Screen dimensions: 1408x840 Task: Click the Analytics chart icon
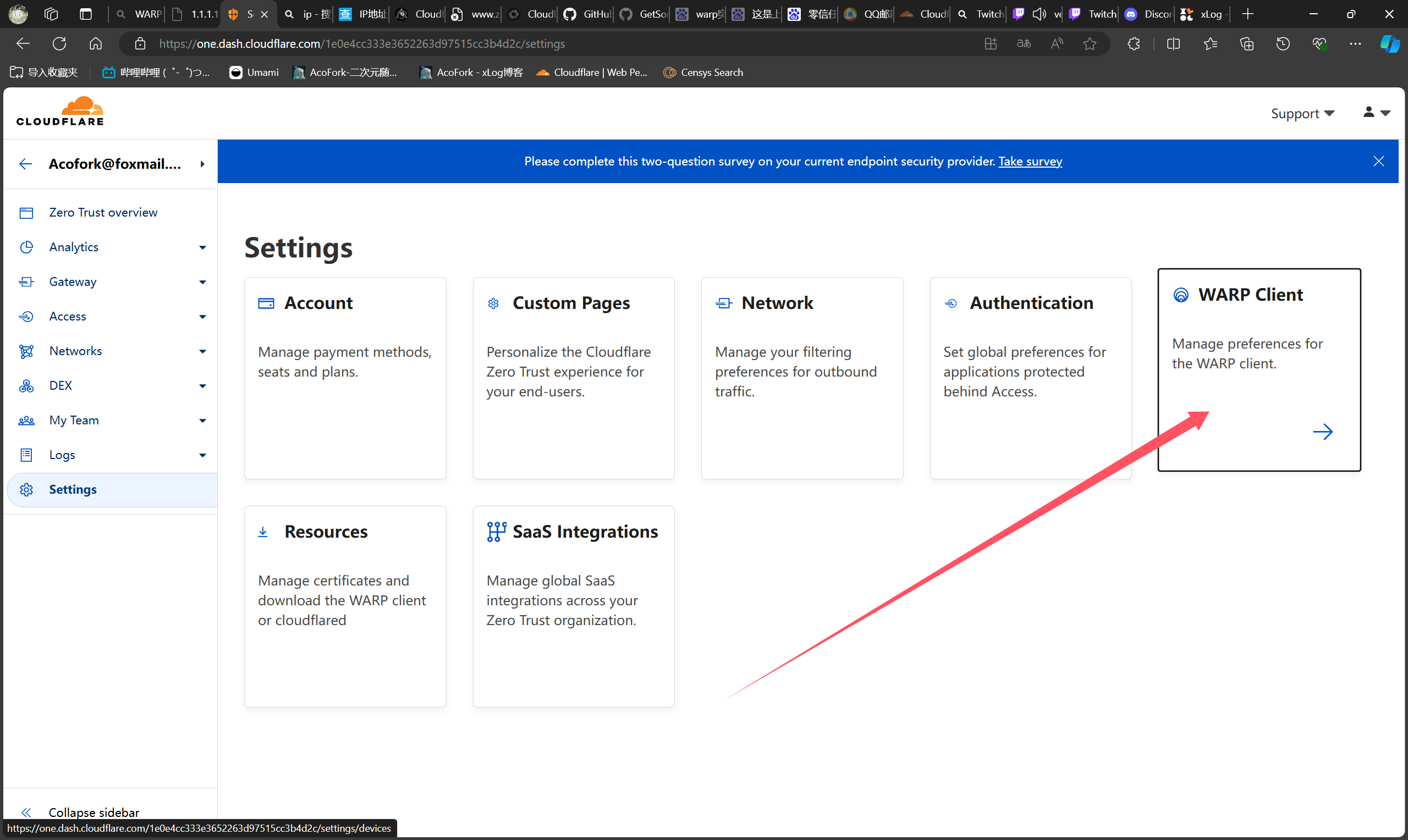tap(26, 247)
